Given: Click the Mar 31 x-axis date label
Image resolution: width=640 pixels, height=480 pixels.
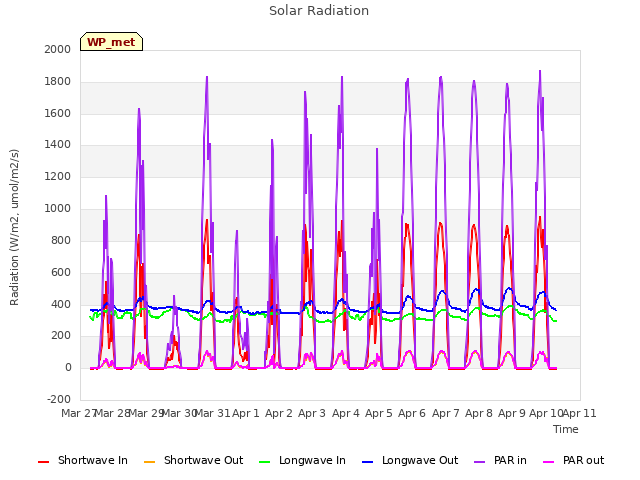Looking at the screenshot, I should [x=213, y=413].
